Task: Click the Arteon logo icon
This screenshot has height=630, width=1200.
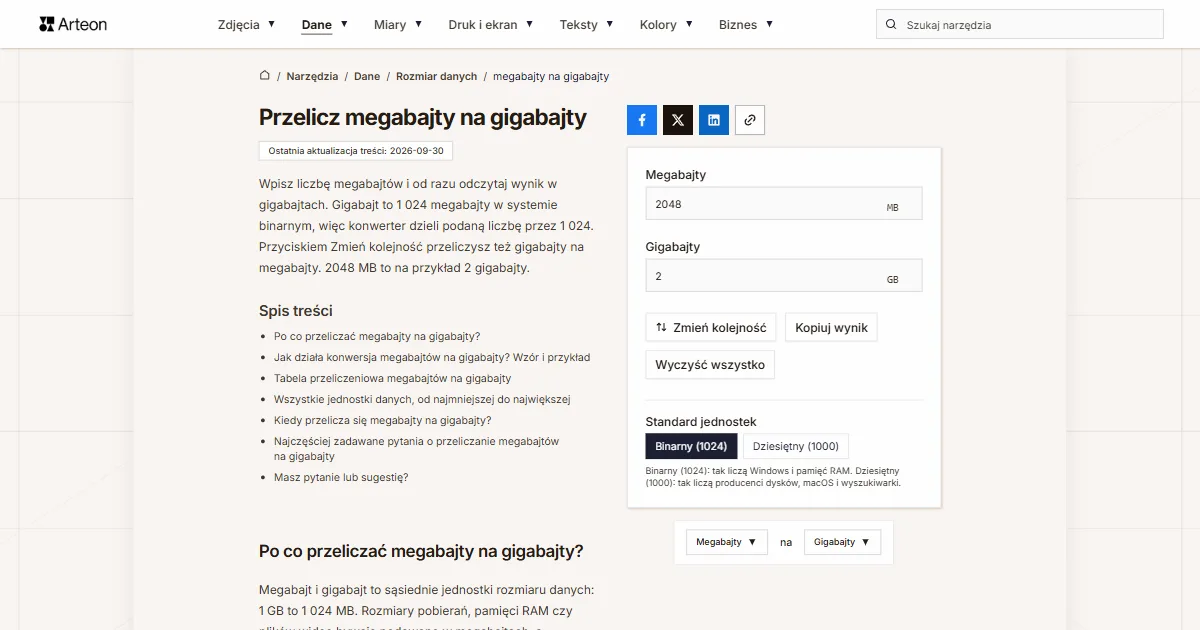Action: coord(46,24)
